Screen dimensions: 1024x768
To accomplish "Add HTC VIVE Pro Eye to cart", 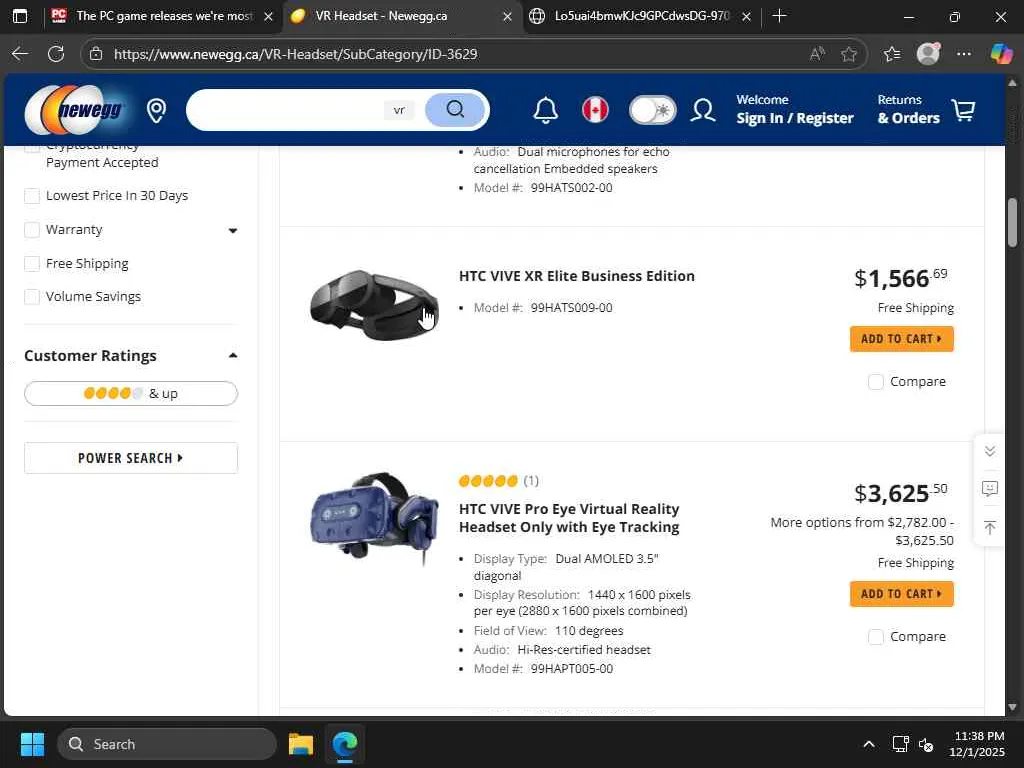I will 901,594.
